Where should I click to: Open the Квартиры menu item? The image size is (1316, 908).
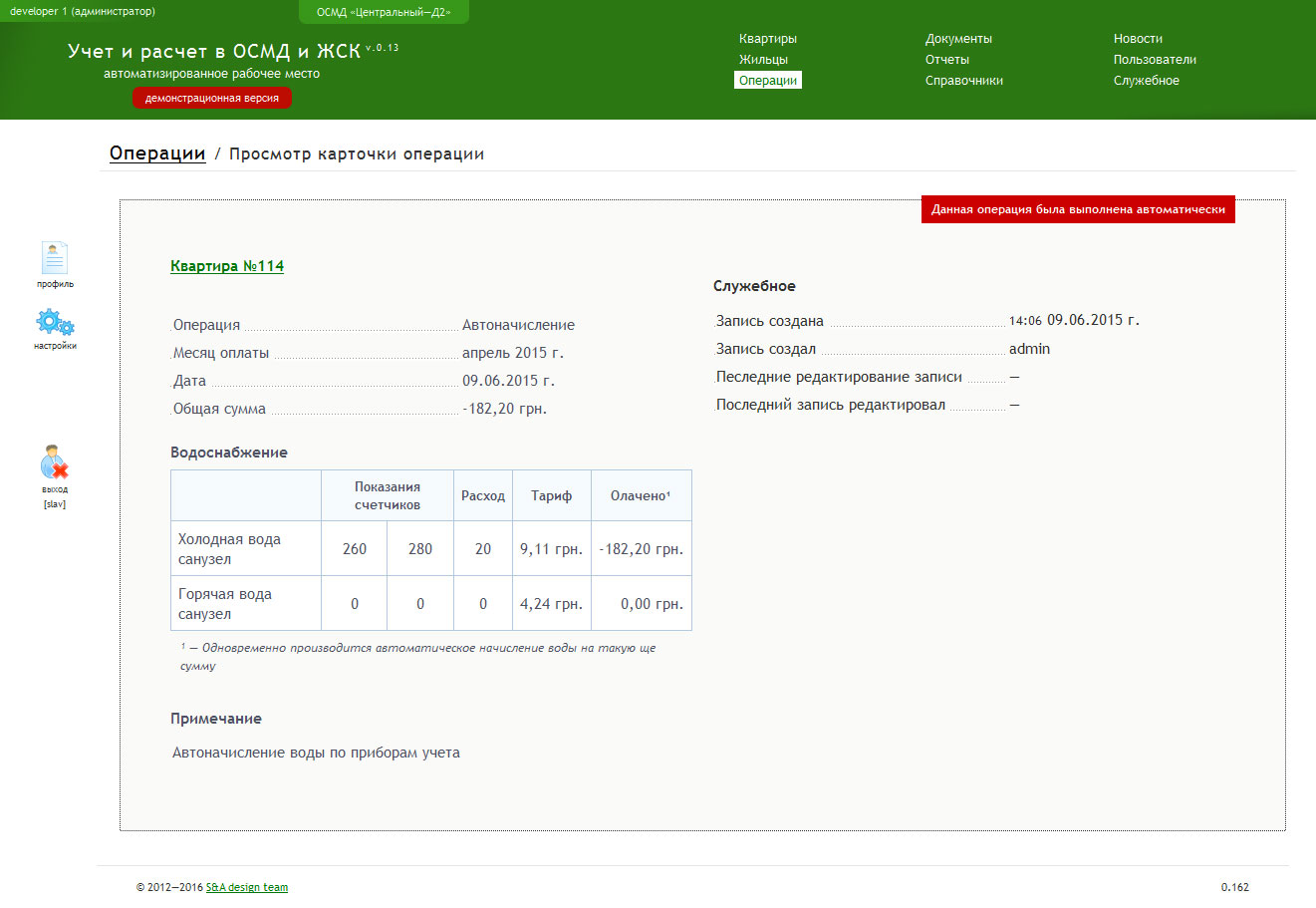tap(767, 39)
